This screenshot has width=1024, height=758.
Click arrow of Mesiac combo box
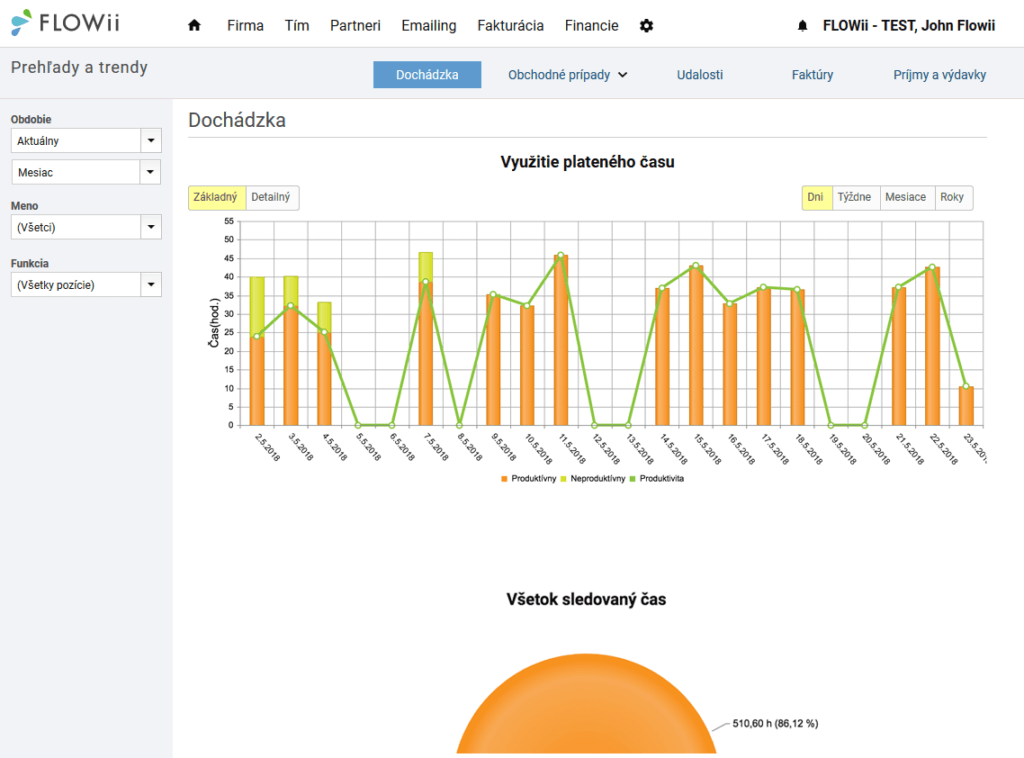point(151,172)
